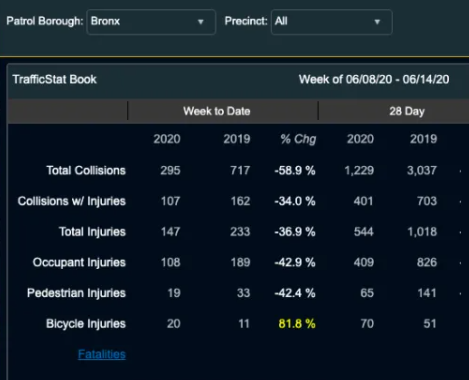Viewport: 469px width, 380px height.
Task: Click the 295 week-to-date collisions value
Action: coord(170,170)
